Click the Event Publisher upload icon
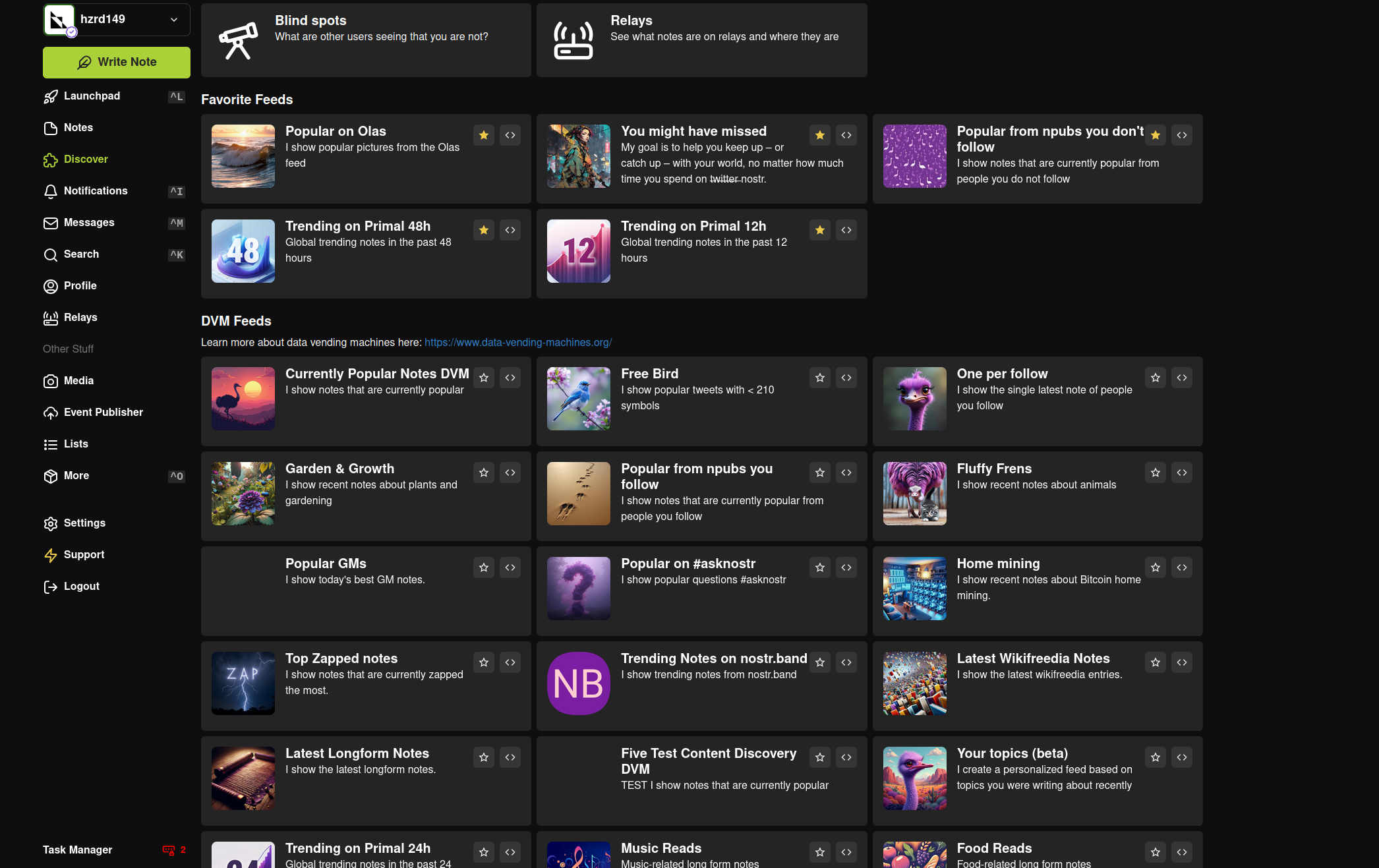 coord(51,413)
